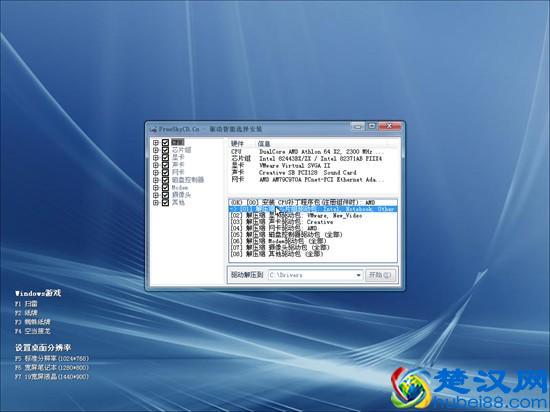
Task: Toggle the Modem checkbox
Action: click(x=165, y=188)
